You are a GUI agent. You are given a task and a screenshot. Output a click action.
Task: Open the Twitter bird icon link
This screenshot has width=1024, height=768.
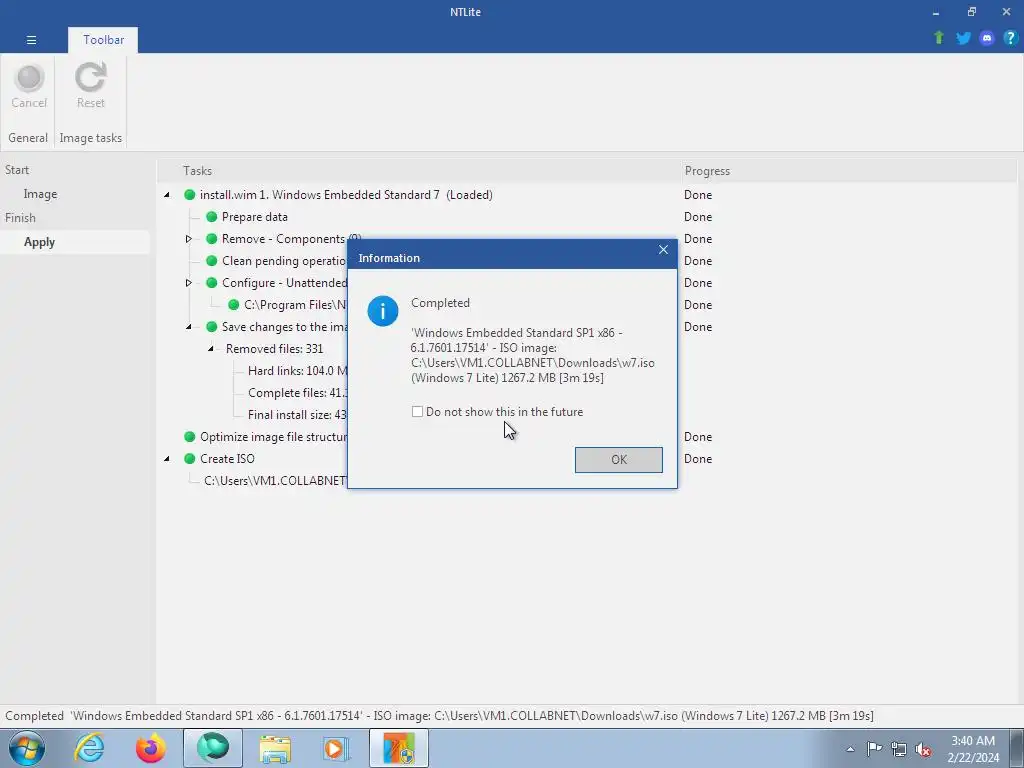click(963, 38)
